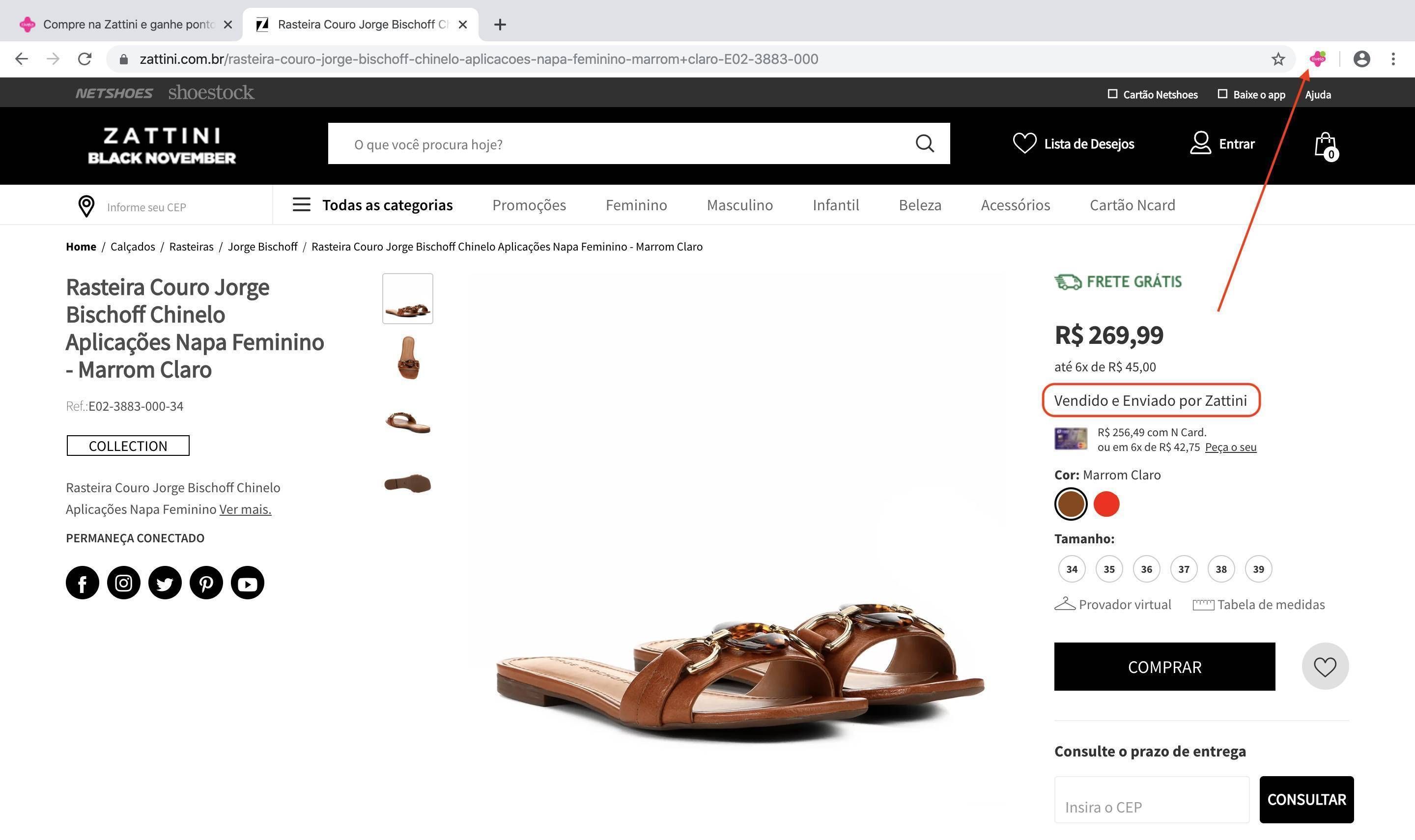Open the Zattini Facebook icon

pos(82,583)
